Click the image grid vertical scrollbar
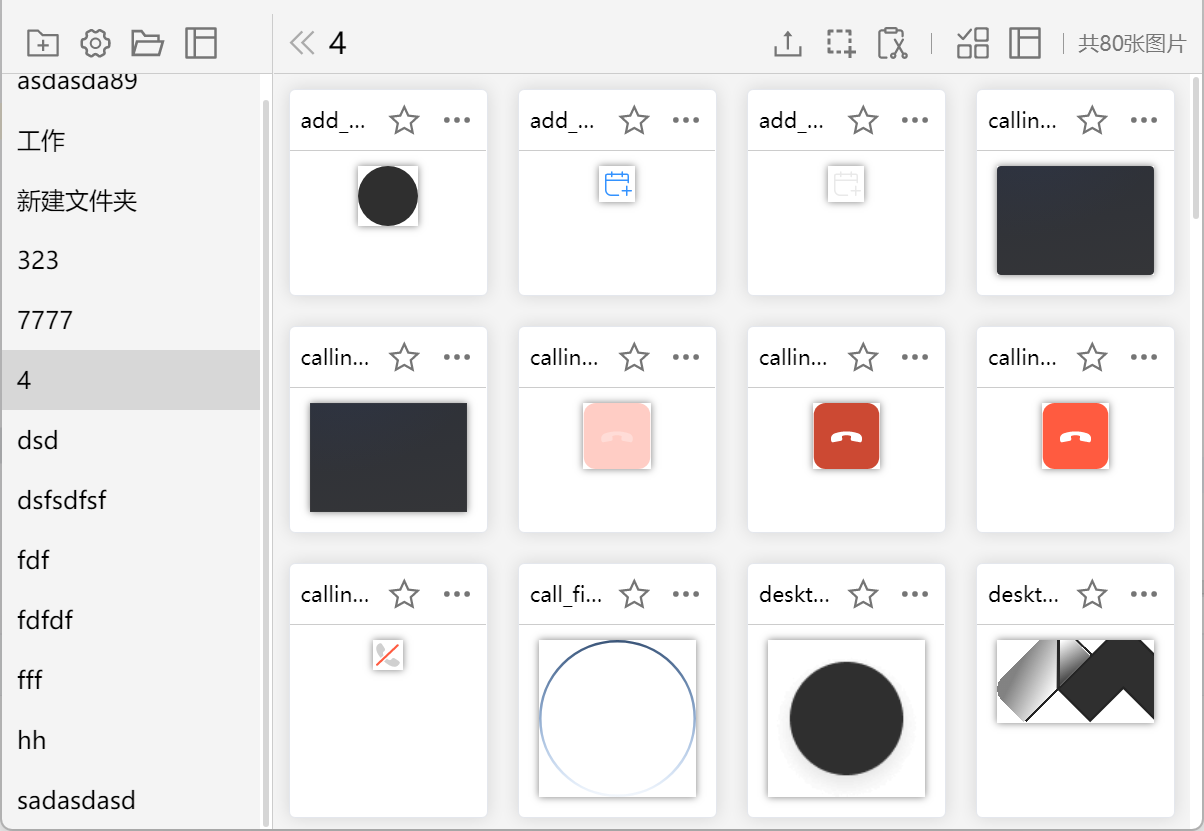The width and height of the screenshot is (1204, 831). [x=1197, y=146]
